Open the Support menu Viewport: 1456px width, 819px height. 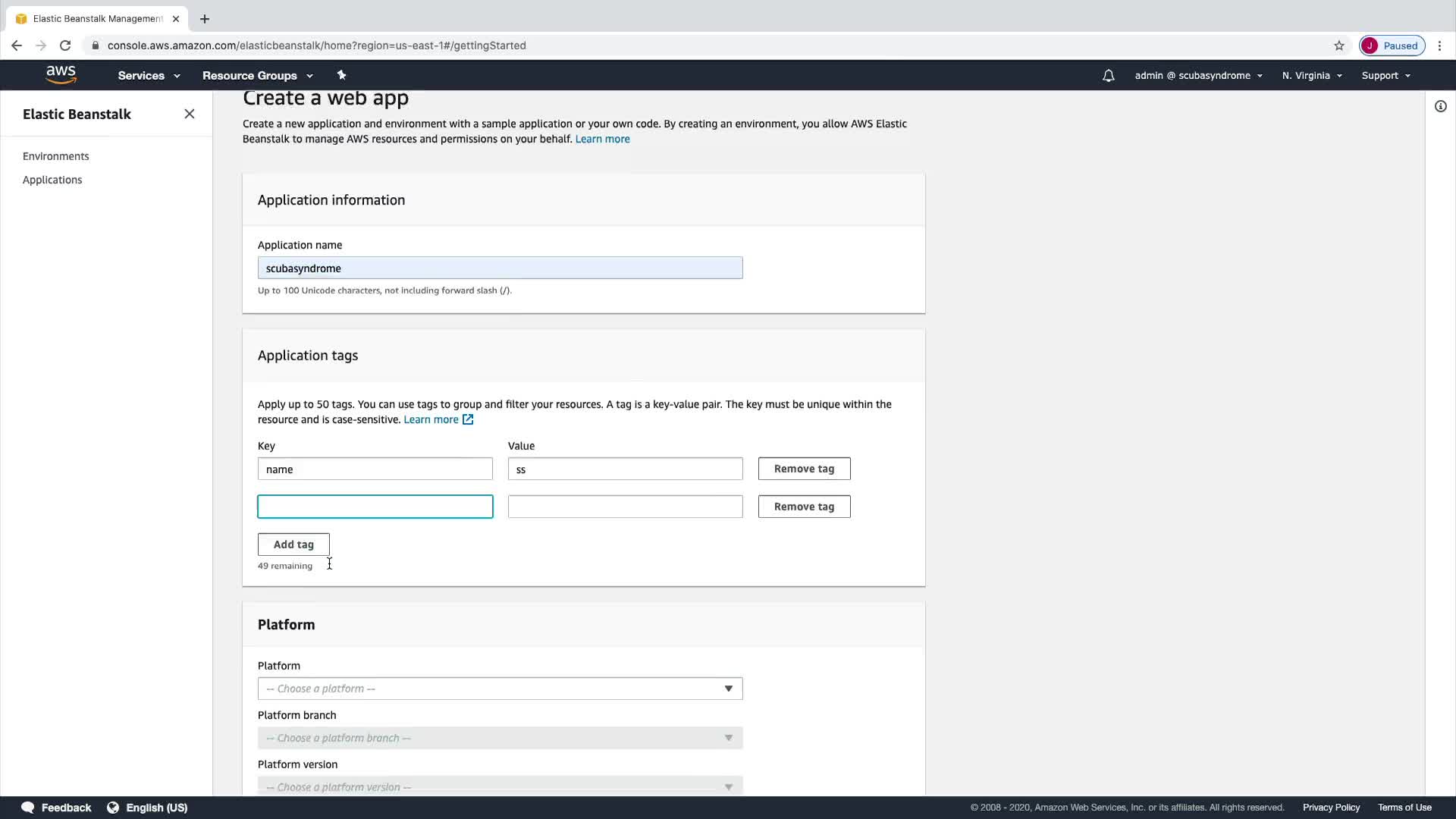(x=1385, y=76)
